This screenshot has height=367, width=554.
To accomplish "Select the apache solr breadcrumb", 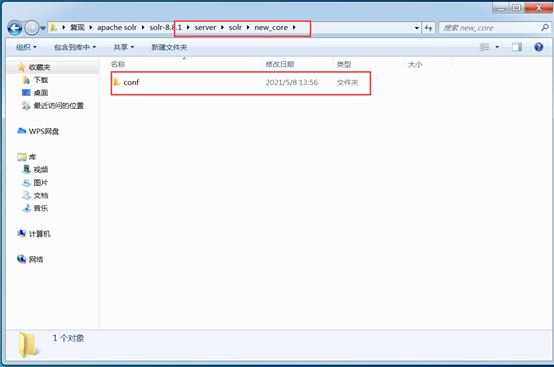I will (117, 28).
